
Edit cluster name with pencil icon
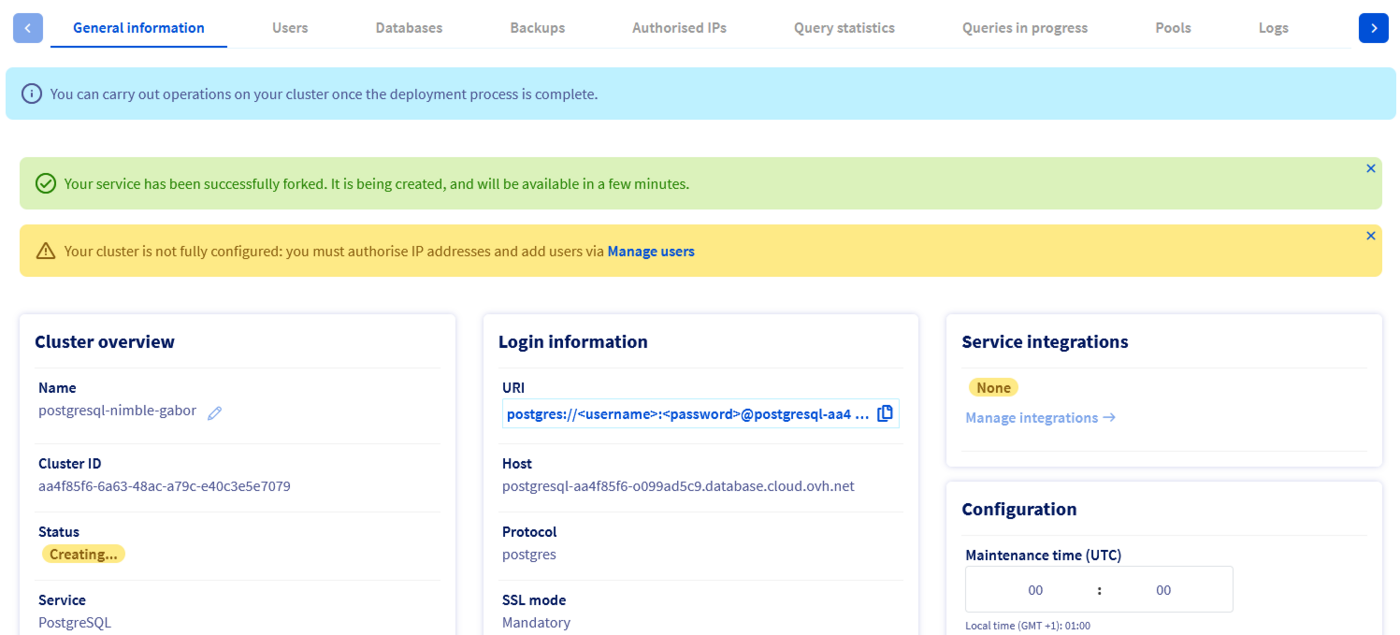tap(214, 412)
